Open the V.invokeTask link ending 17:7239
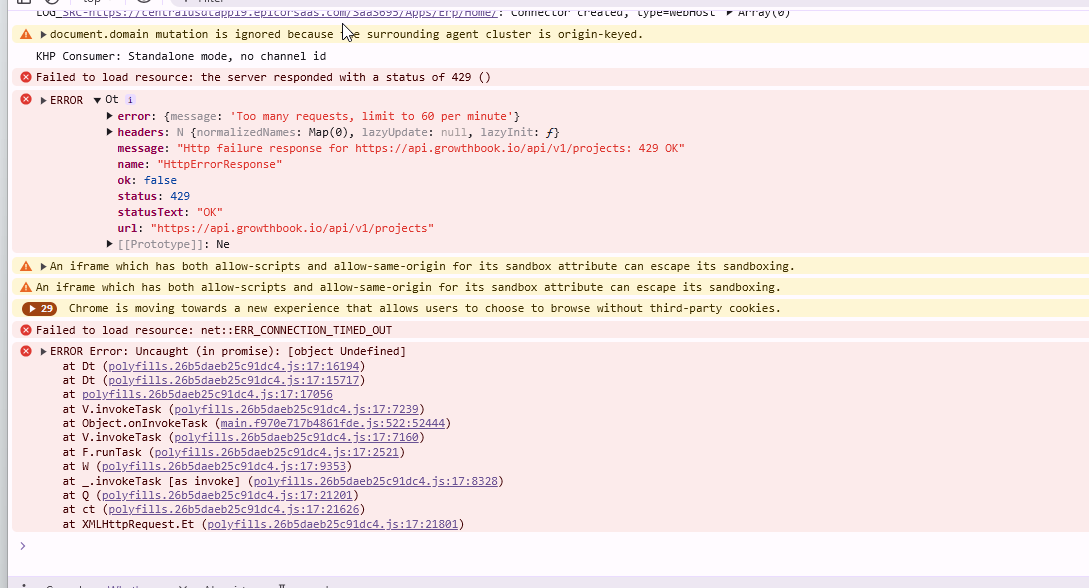 click(x=297, y=409)
